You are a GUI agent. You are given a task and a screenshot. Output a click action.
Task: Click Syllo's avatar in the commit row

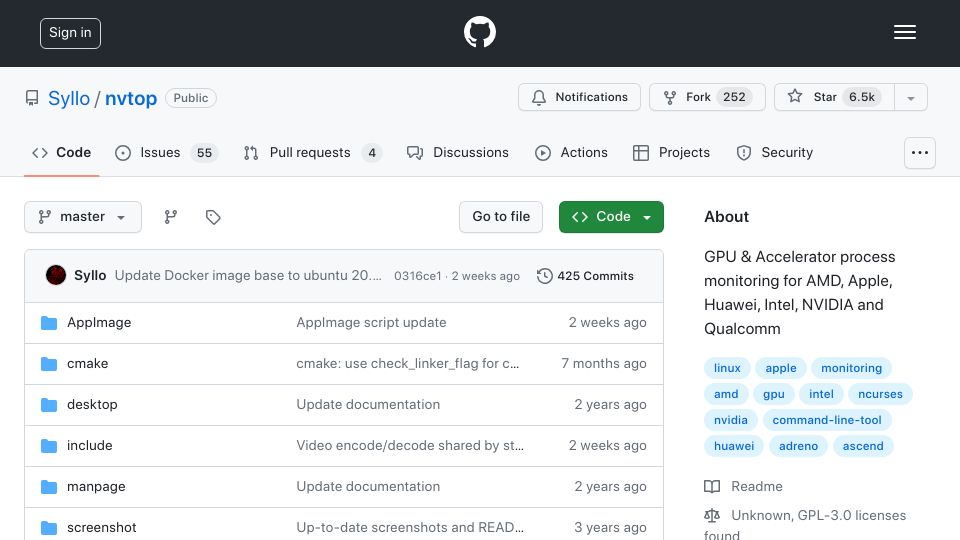pos(56,276)
